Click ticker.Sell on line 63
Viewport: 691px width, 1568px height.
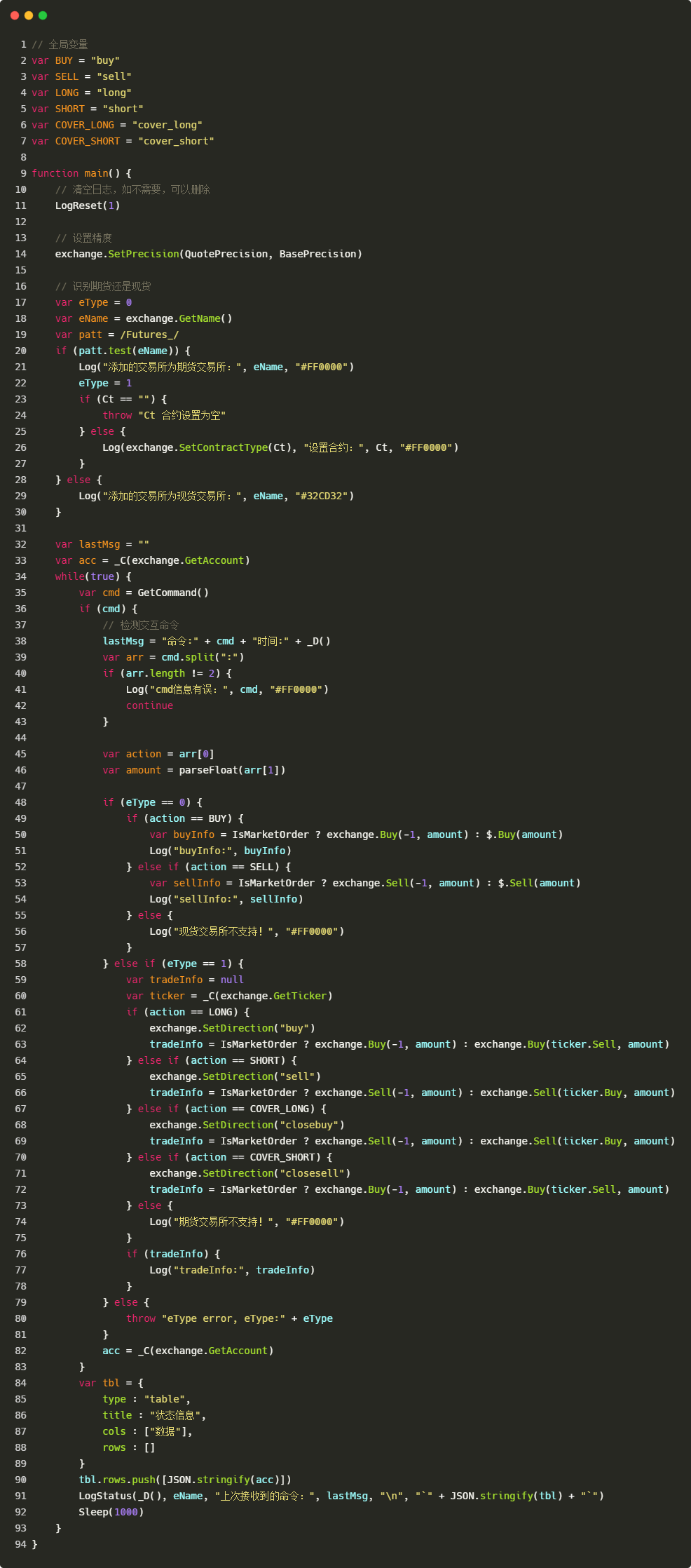[584, 1044]
